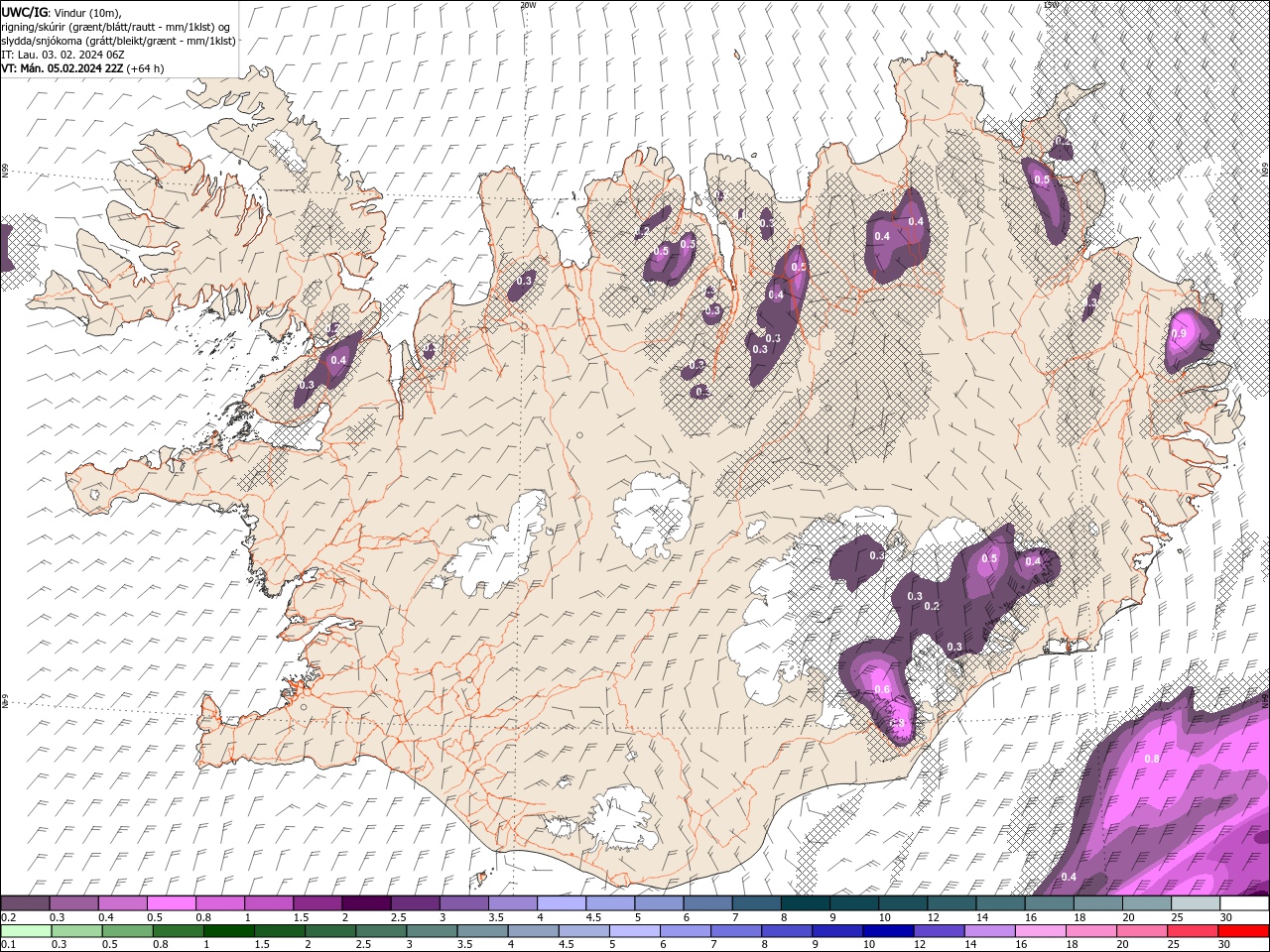This screenshot has width=1270, height=952.
Task: Select the dark teal swatch between 8 and 9, upper scale
Action: 805,903
